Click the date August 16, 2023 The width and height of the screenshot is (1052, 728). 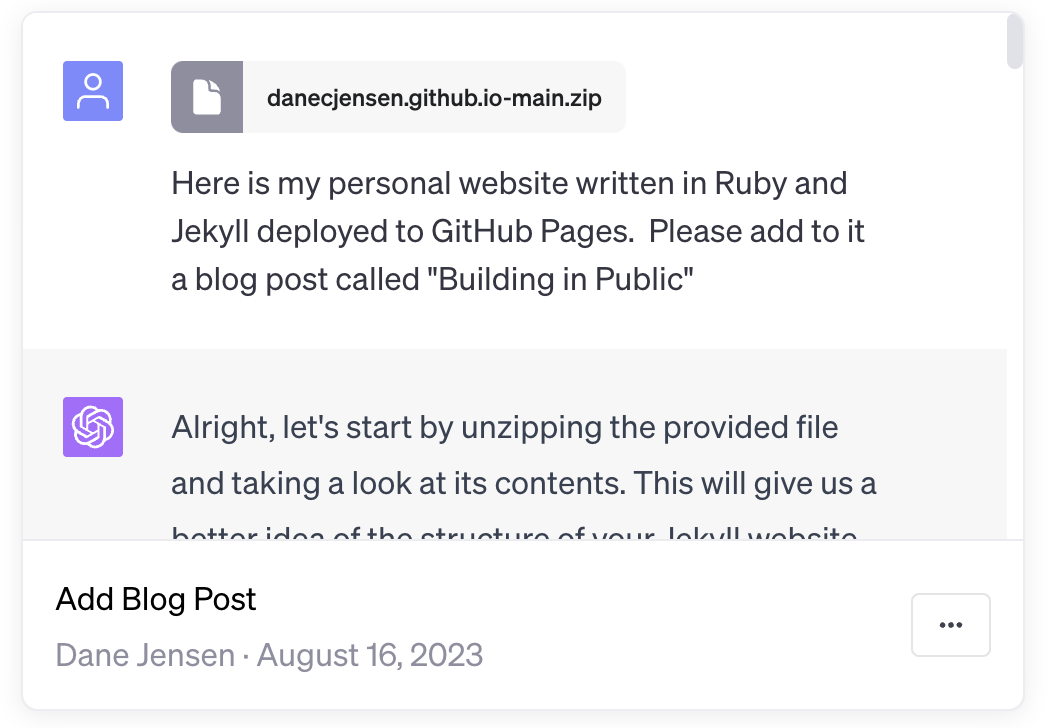coord(370,655)
